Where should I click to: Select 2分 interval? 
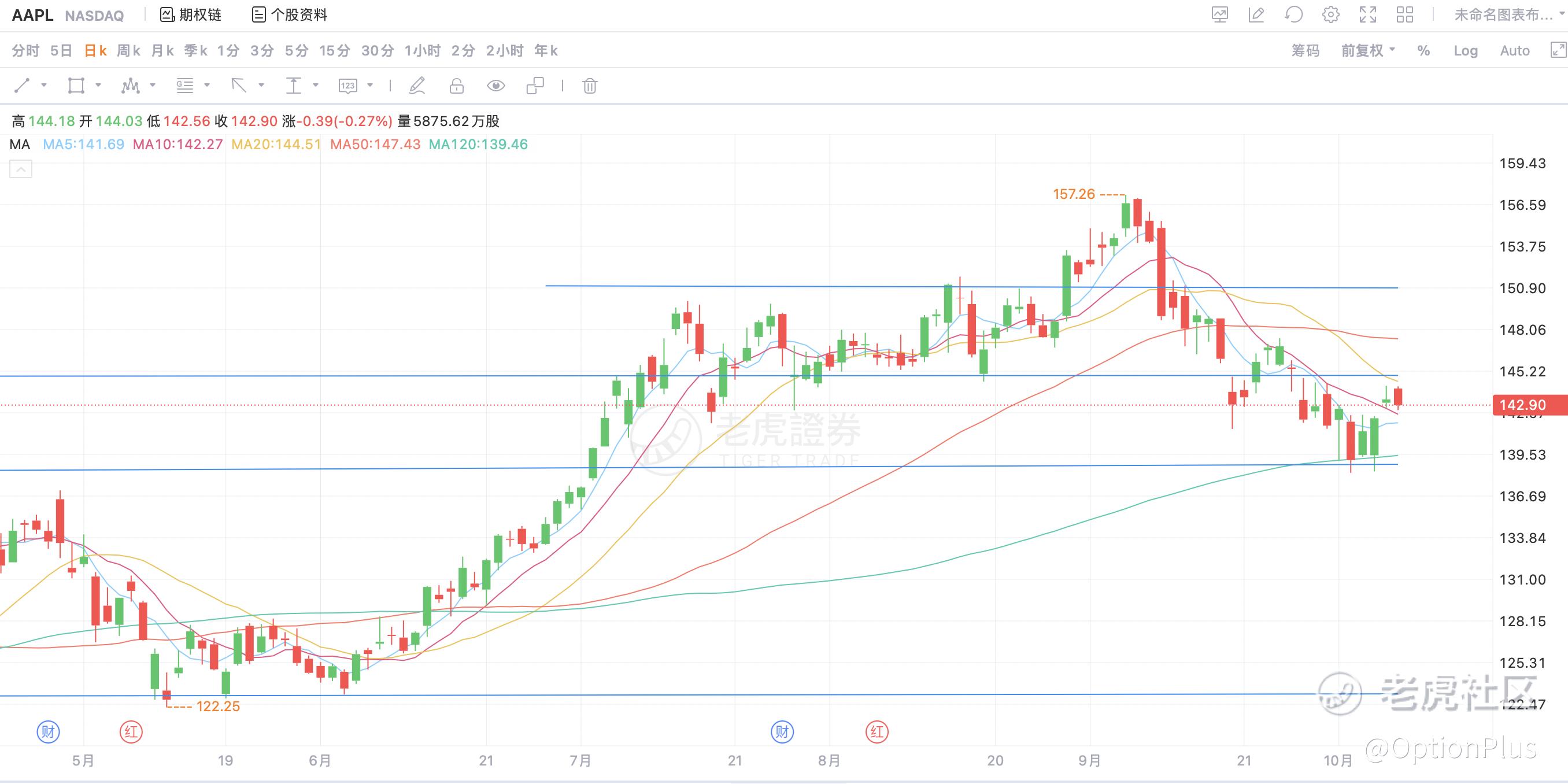click(463, 50)
